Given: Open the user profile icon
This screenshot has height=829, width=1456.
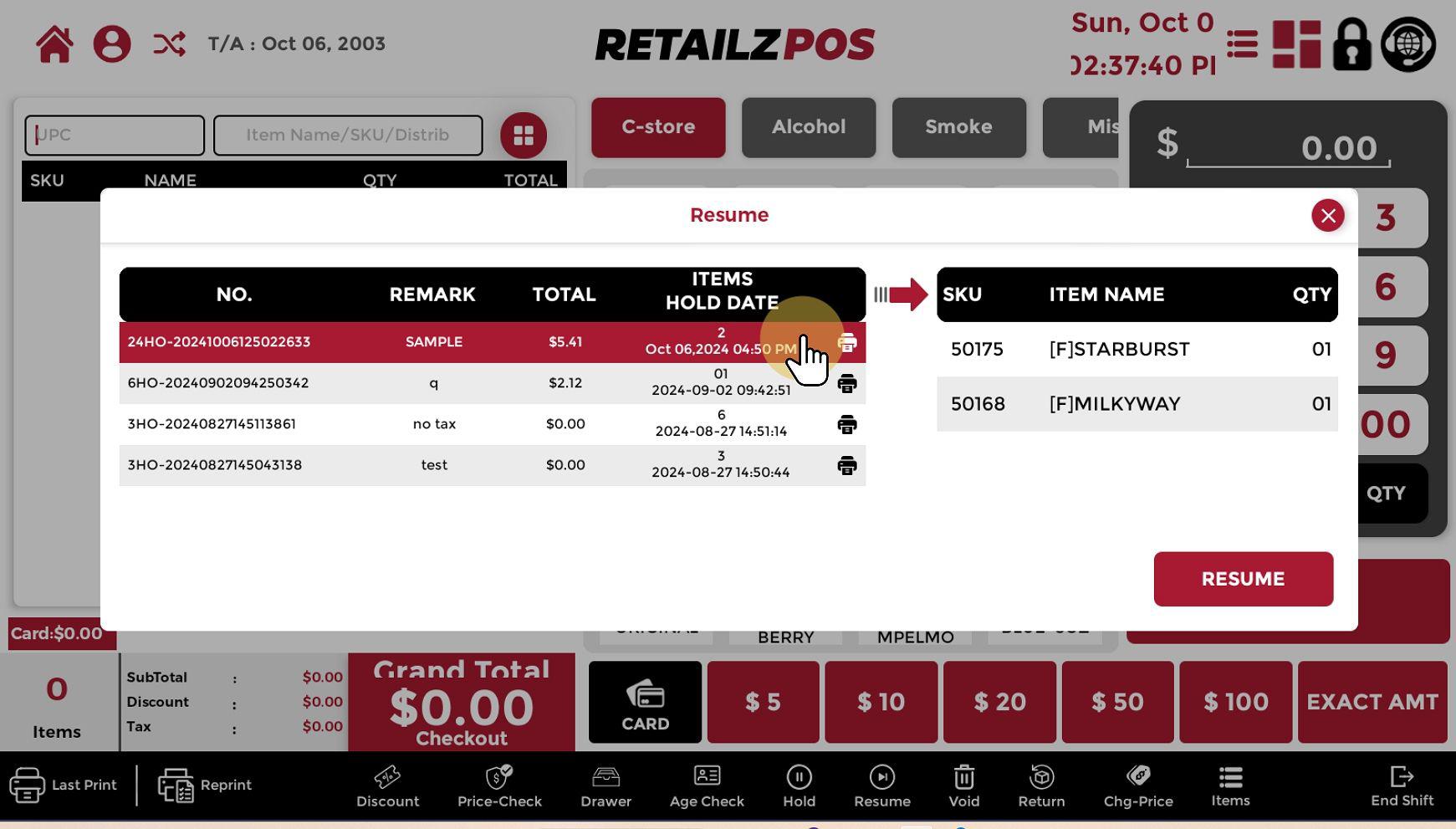Looking at the screenshot, I should pyautogui.click(x=112, y=44).
